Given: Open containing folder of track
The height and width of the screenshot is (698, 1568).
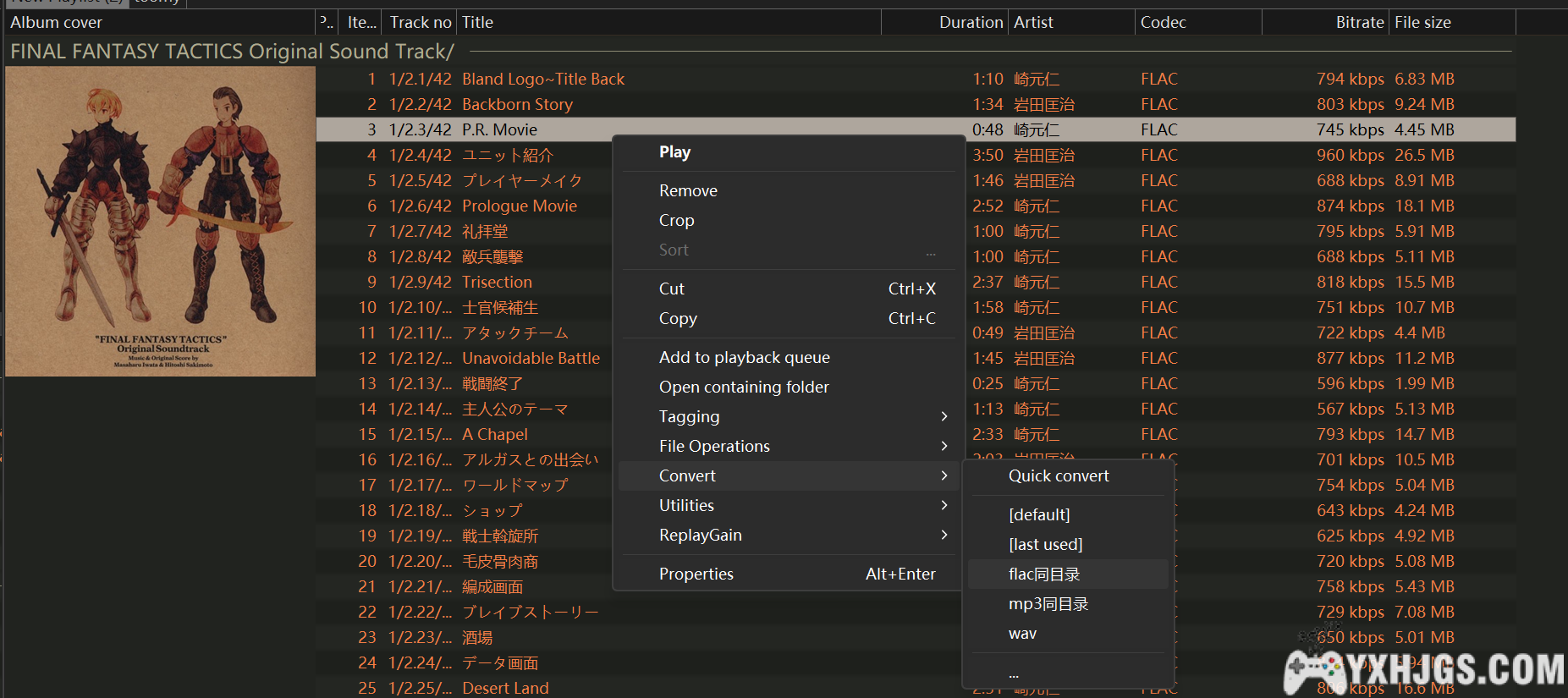Looking at the screenshot, I should click(x=744, y=387).
